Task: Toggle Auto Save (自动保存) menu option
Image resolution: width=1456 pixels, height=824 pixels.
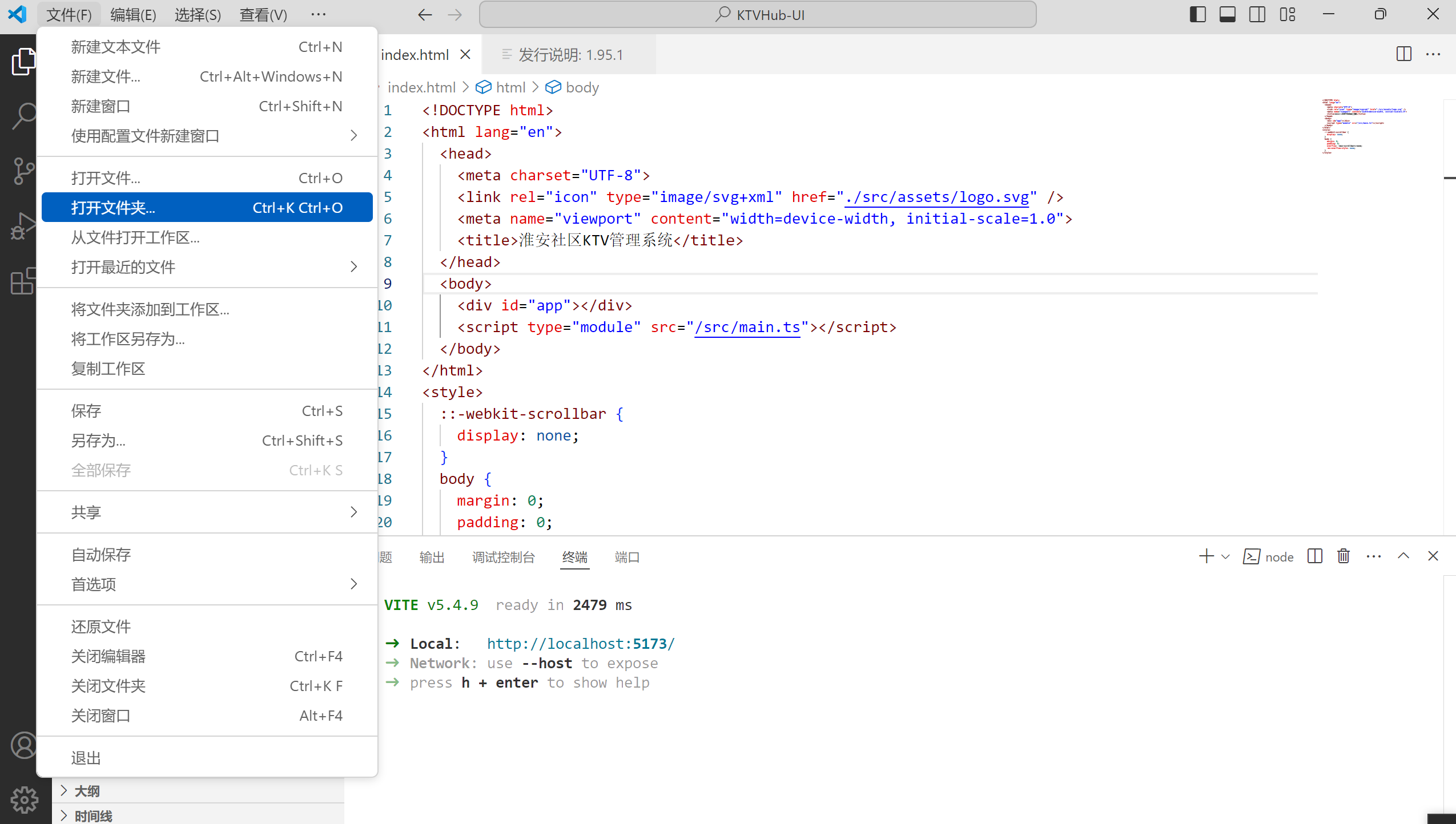Action: (101, 555)
